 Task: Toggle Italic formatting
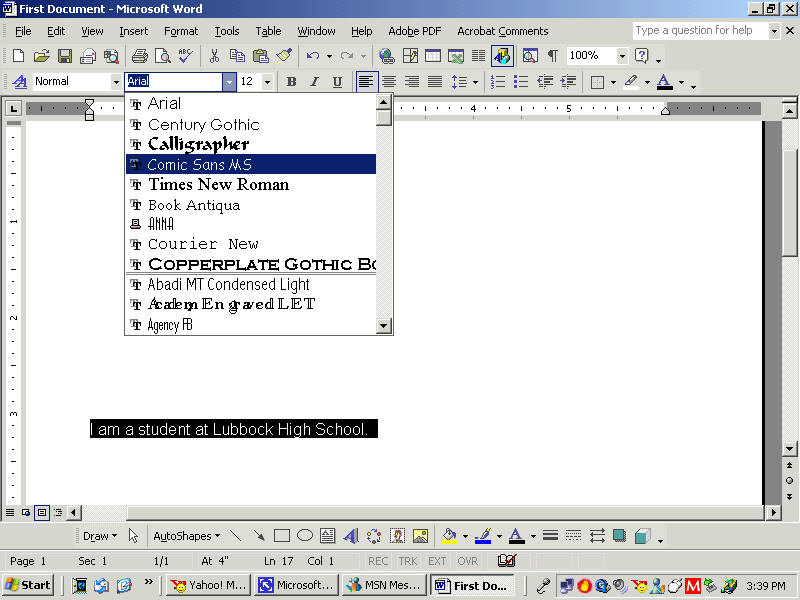click(314, 82)
